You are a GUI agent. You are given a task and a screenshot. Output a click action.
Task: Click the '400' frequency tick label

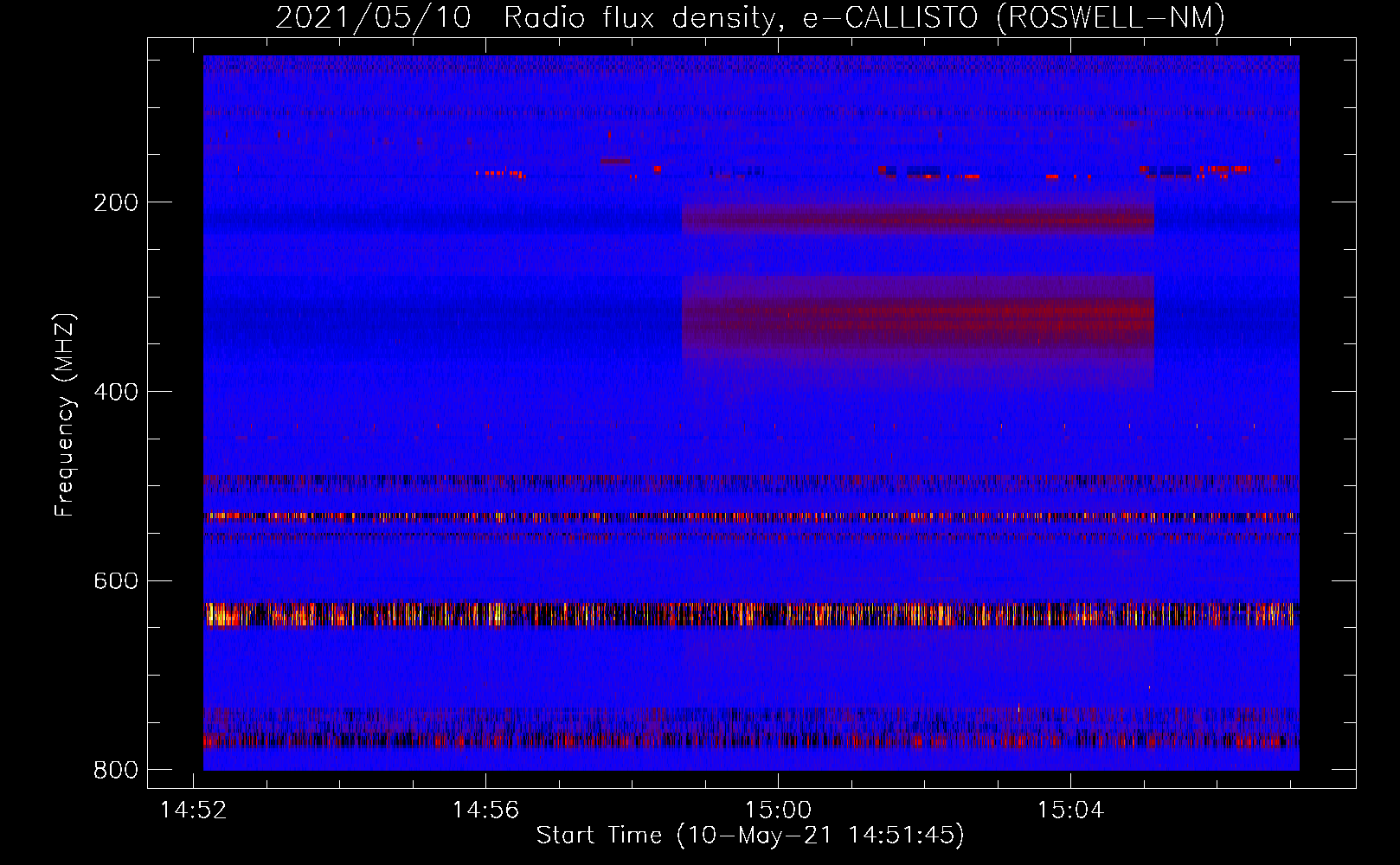click(116, 392)
